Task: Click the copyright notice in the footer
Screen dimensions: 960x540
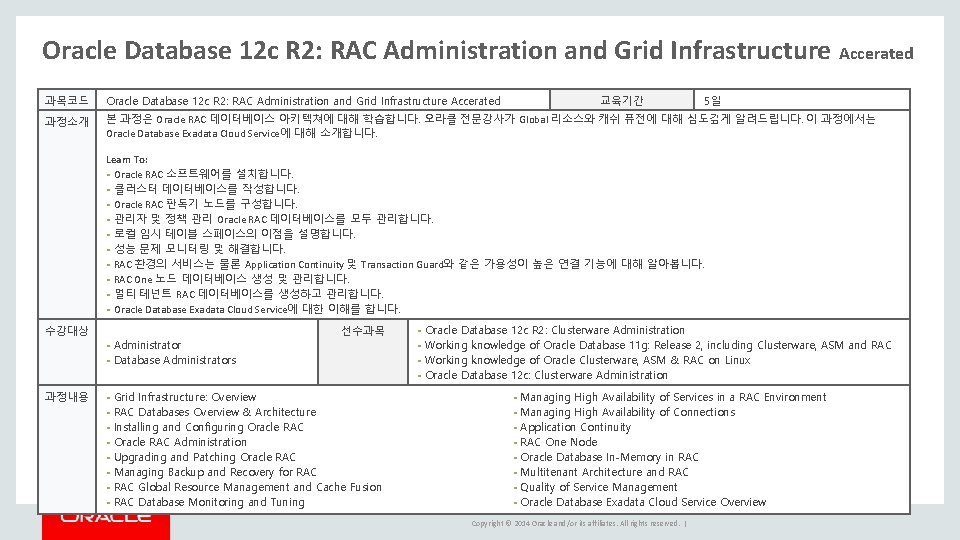Action: coord(576,523)
